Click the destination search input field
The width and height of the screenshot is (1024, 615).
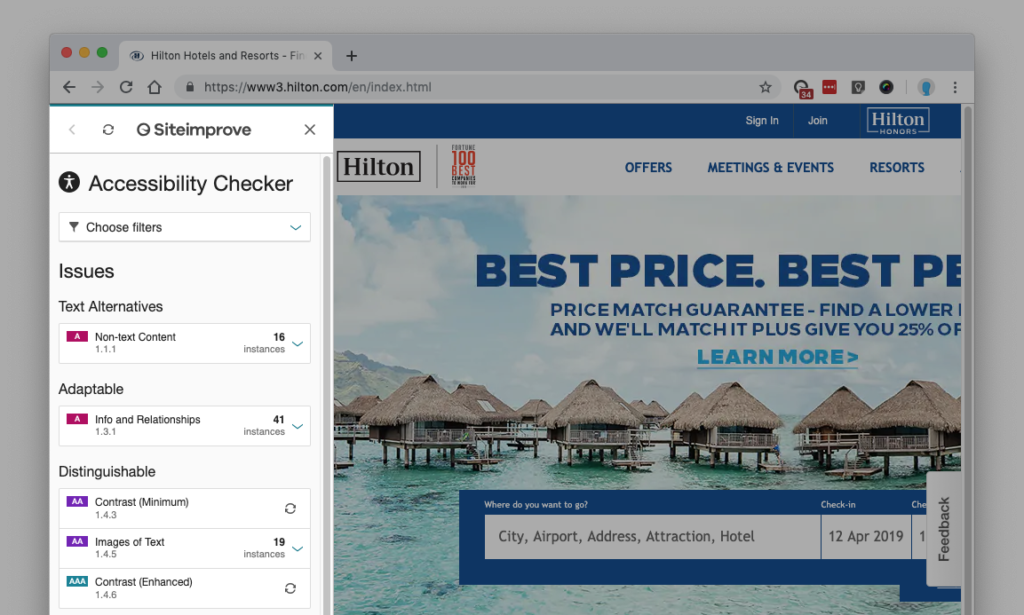[x=652, y=537]
